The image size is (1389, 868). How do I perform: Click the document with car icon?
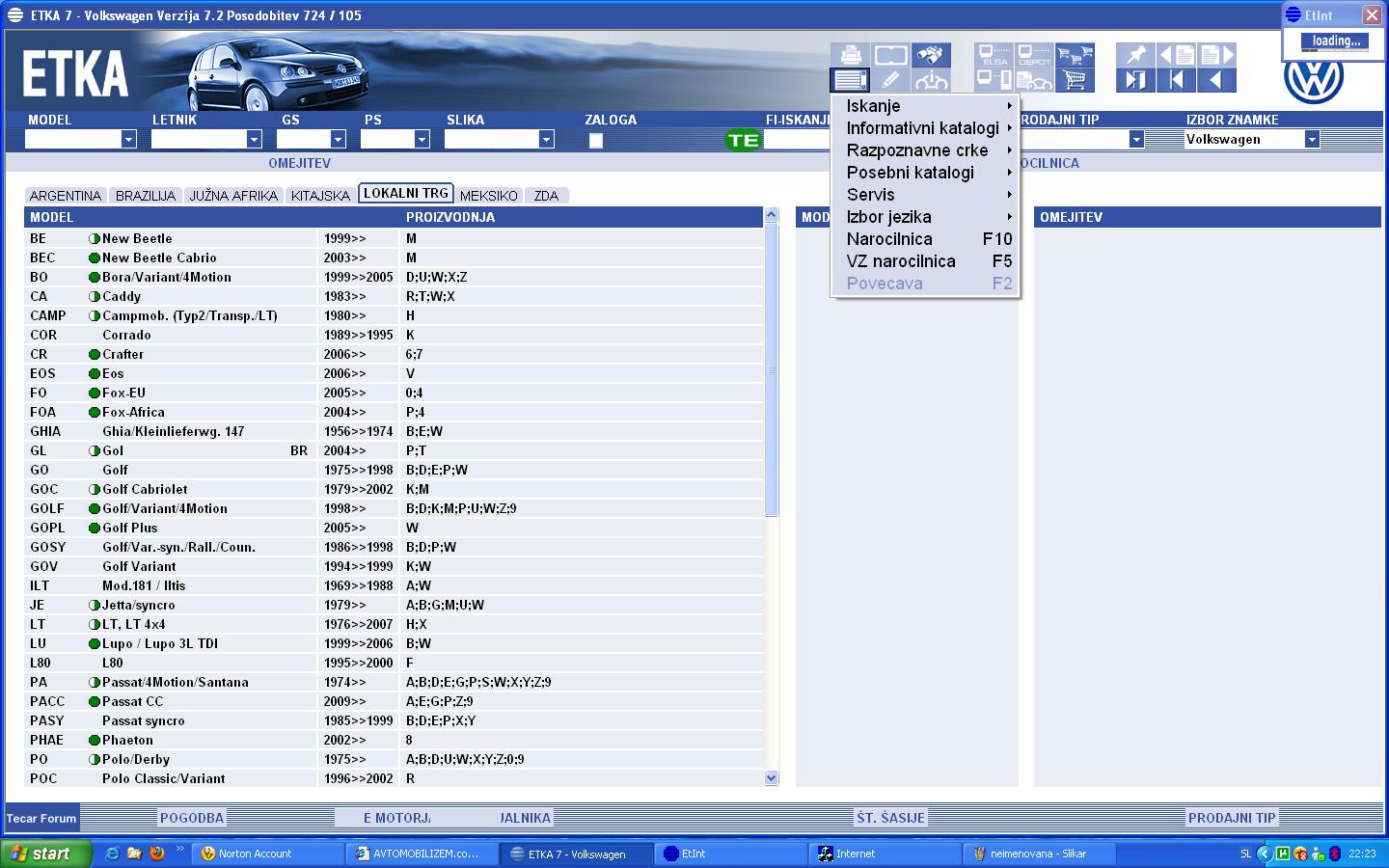click(1035, 80)
